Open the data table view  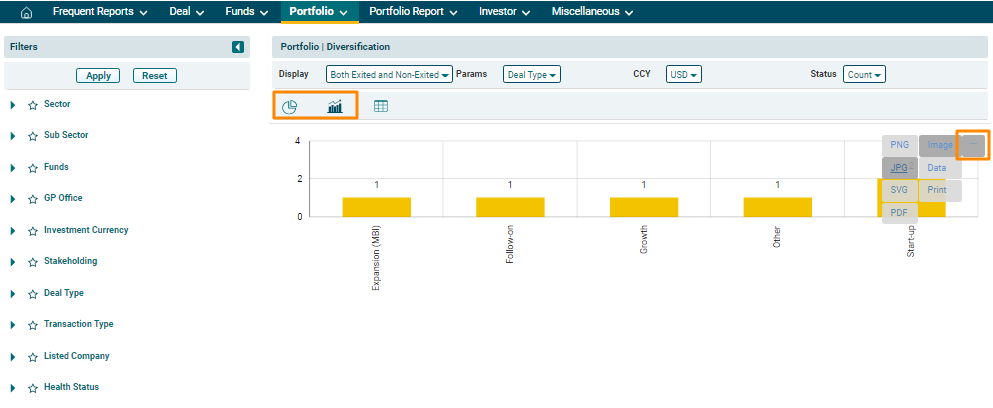381,106
